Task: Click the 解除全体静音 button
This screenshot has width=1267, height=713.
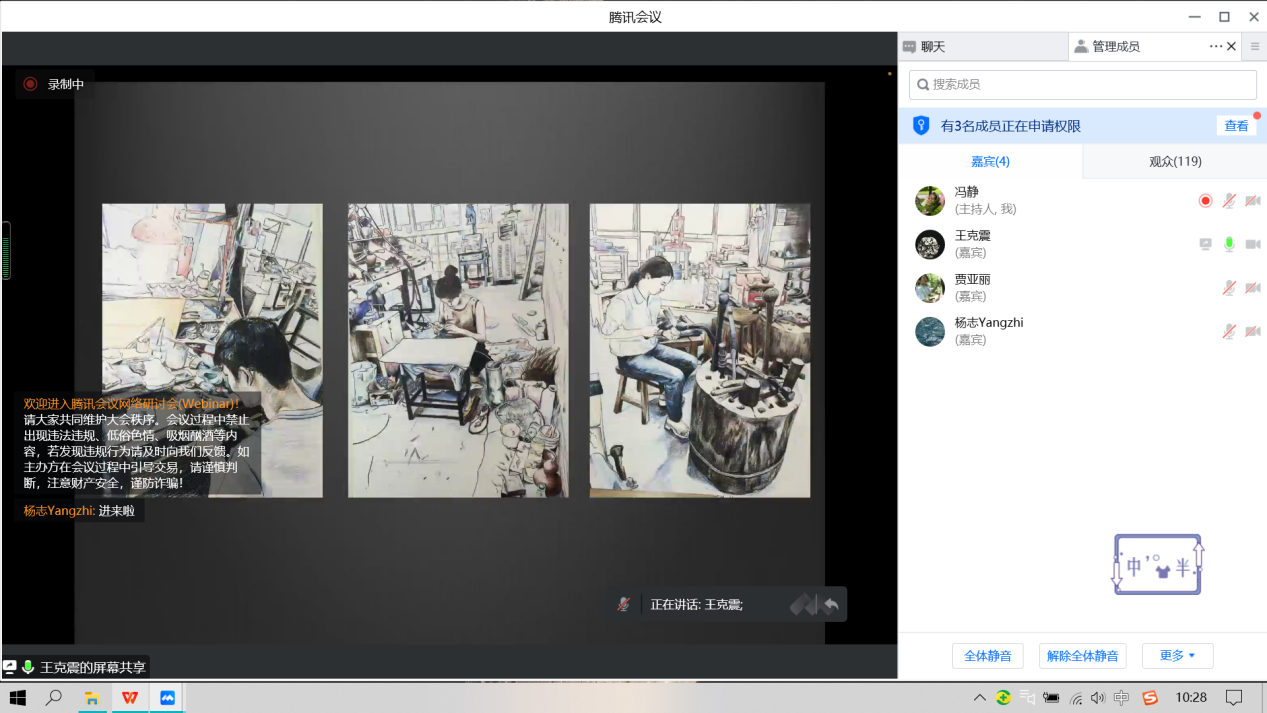Action: [x=1082, y=656]
